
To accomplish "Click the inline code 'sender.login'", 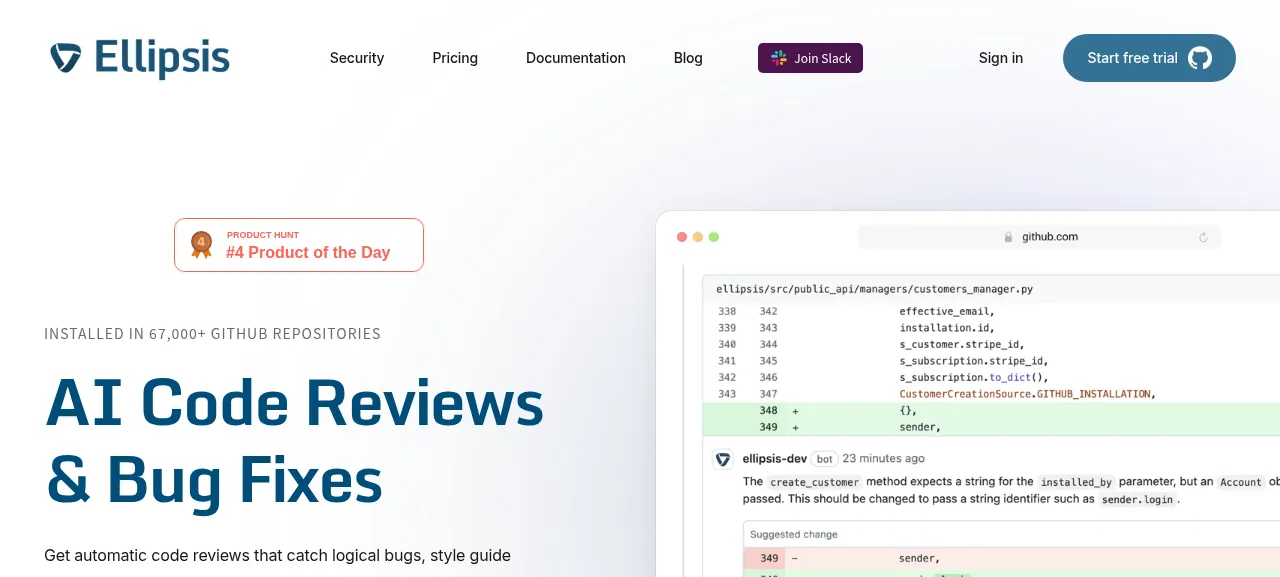I will [1137, 499].
